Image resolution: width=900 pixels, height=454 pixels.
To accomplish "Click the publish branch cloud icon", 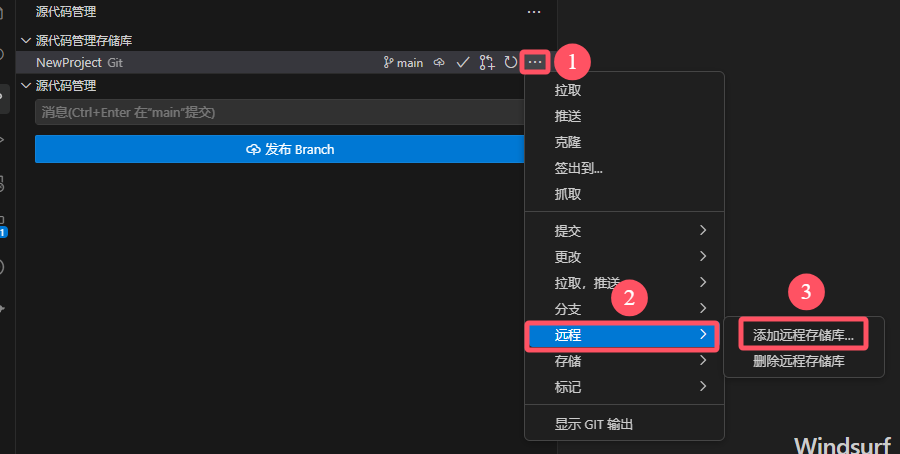I will point(439,63).
